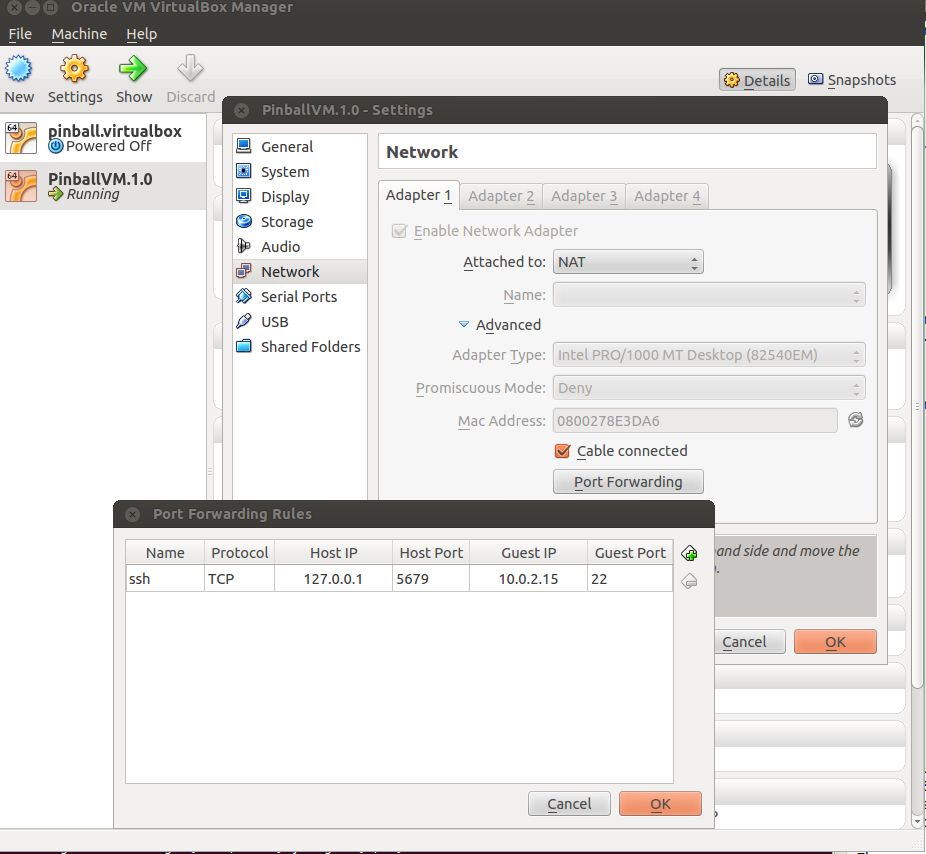This screenshot has height=854, width=926.
Task: Switch to the Adapter 3 tab
Action: [584, 196]
